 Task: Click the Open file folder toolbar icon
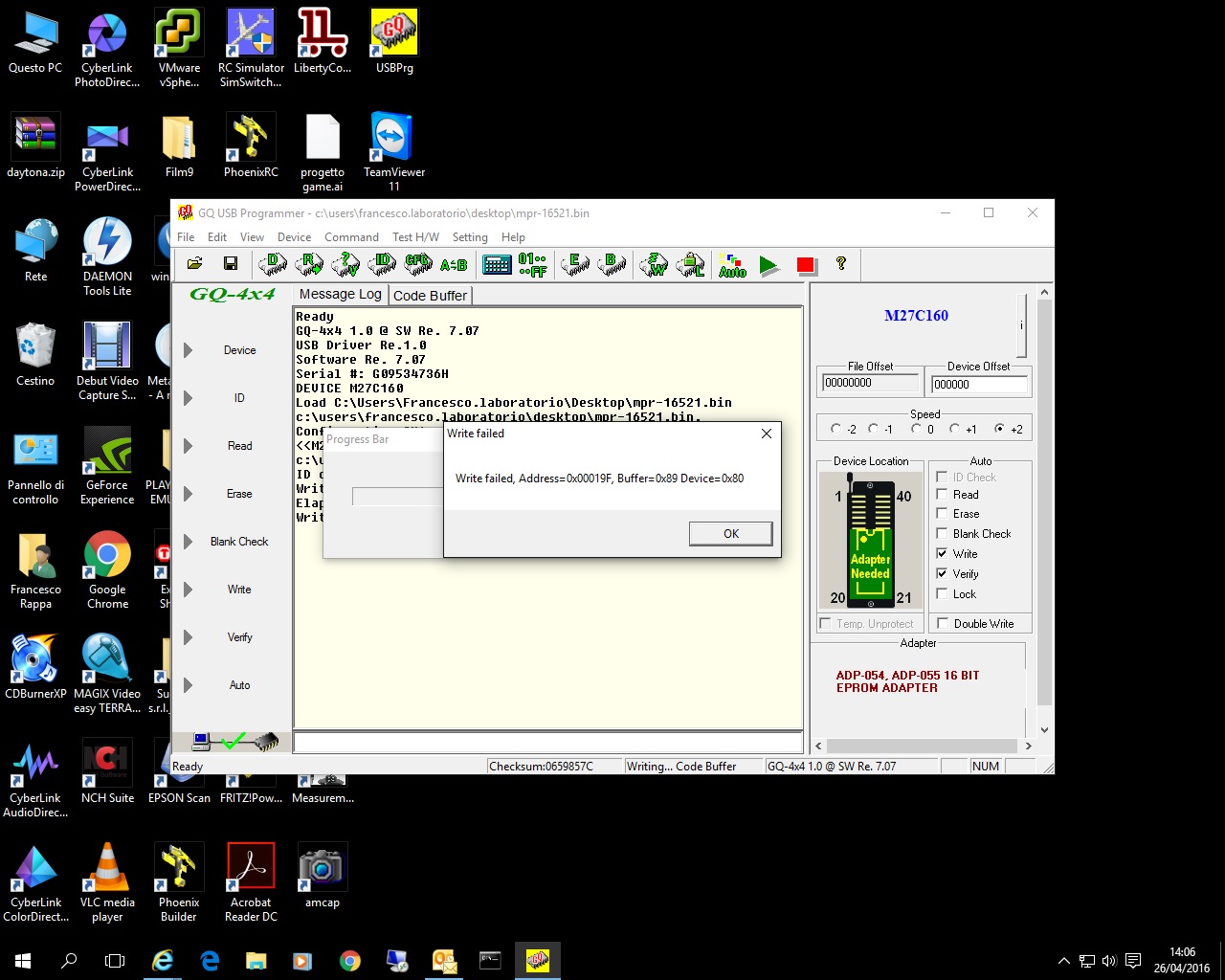point(194,264)
